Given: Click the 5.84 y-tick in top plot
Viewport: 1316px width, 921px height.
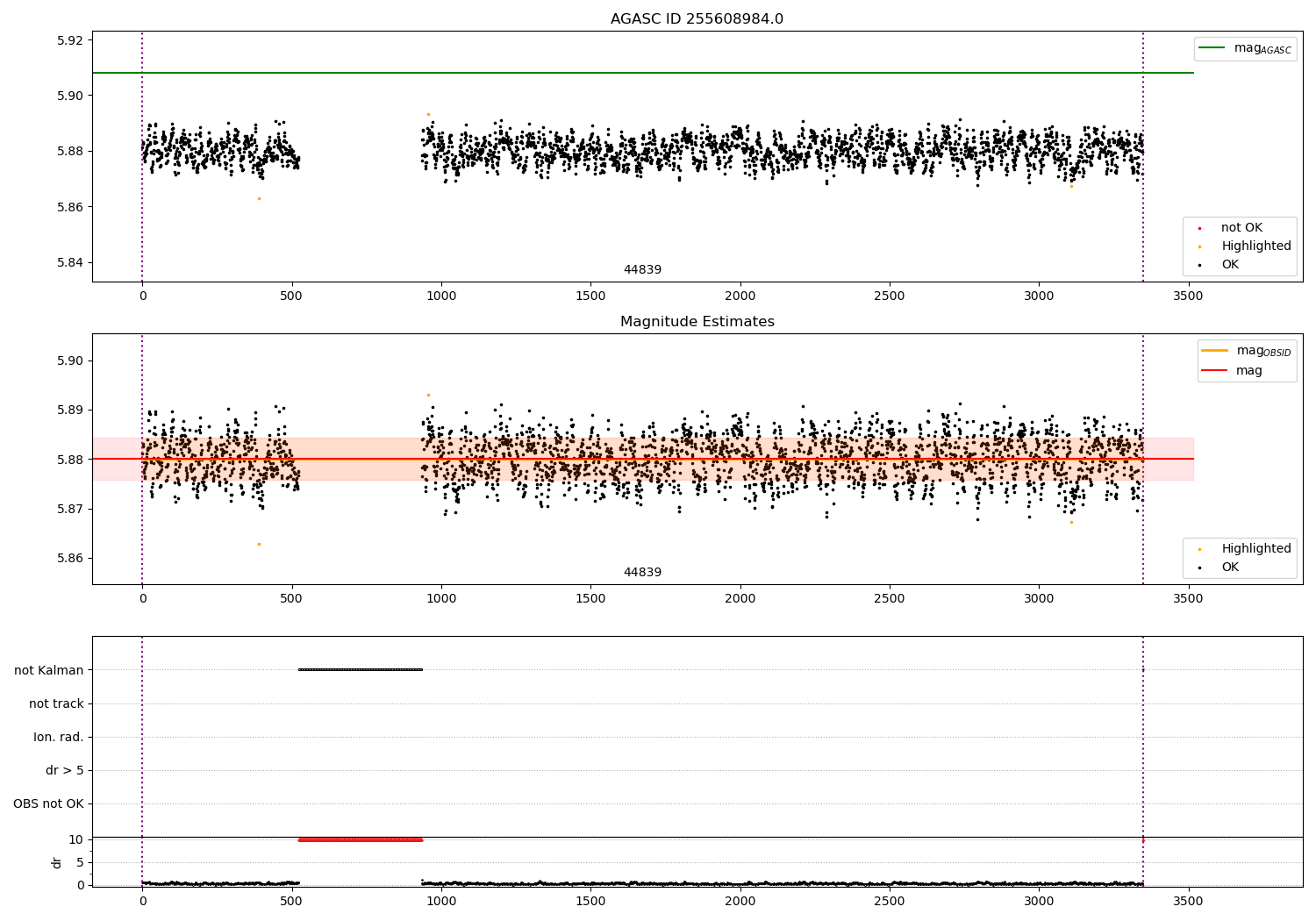Looking at the screenshot, I should tap(69, 263).
